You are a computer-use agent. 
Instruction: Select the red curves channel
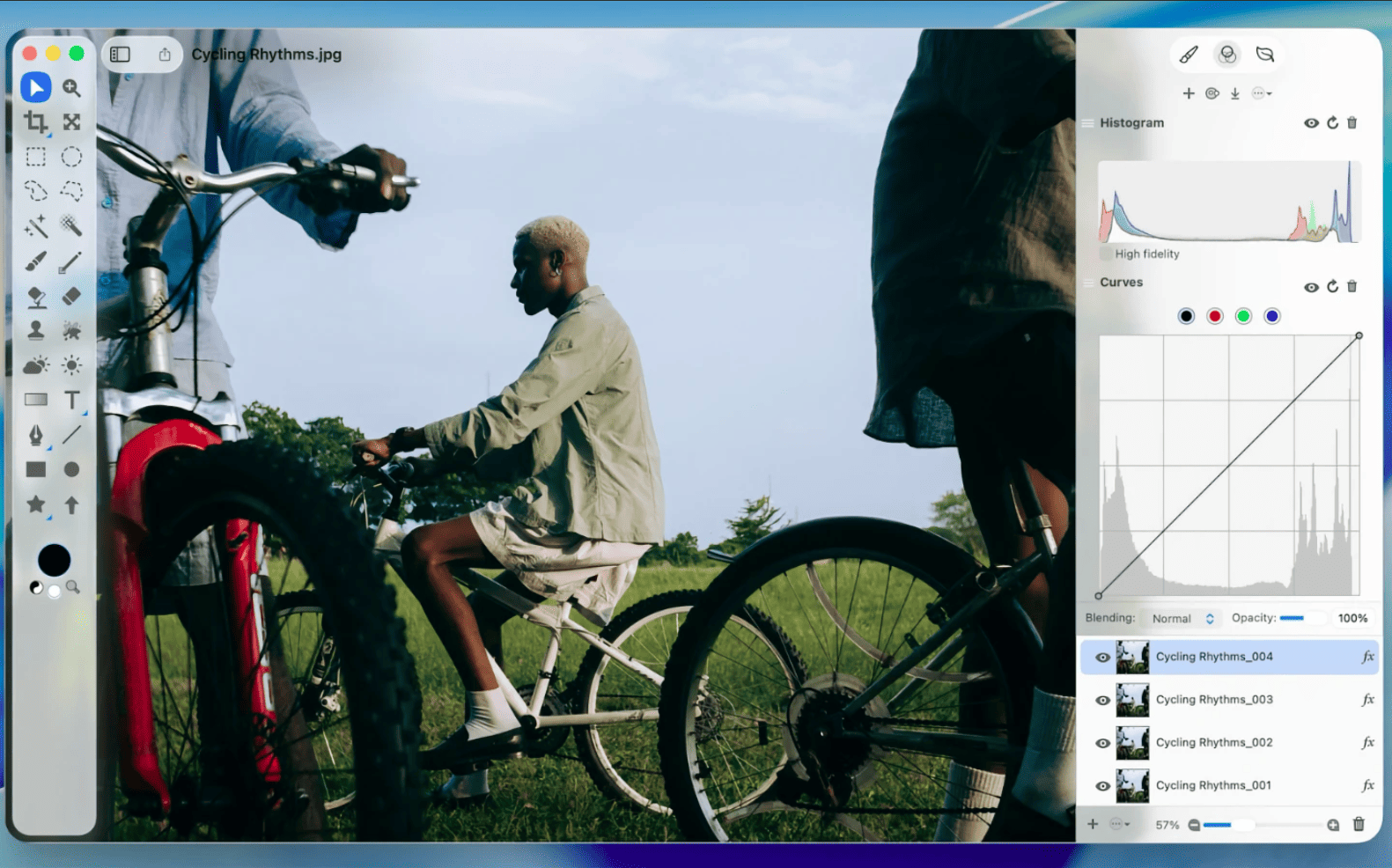[x=1215, y=317]
